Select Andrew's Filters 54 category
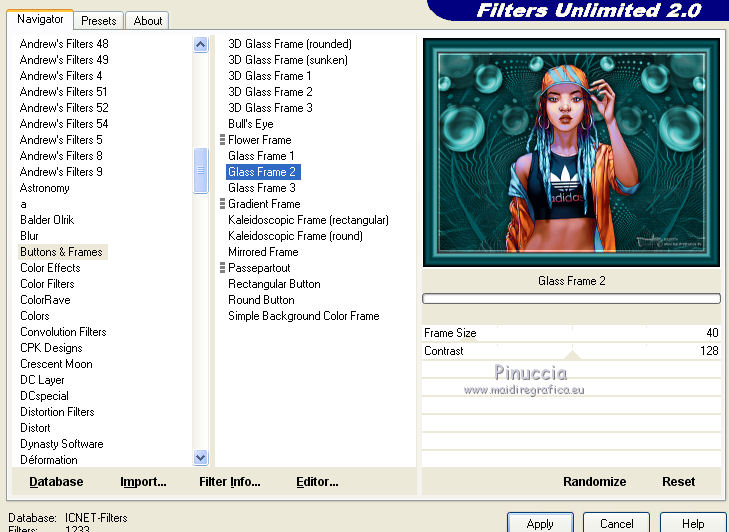 64,124
